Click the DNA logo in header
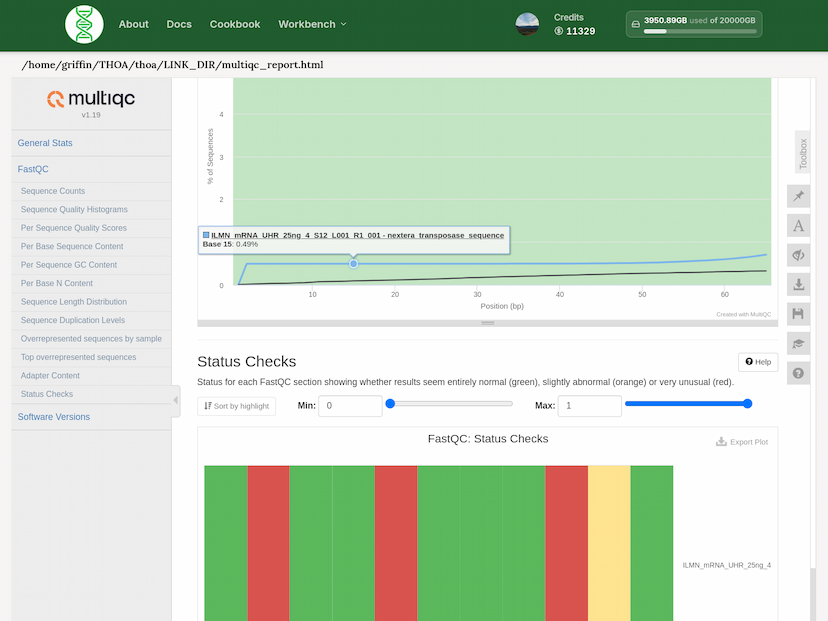This screenshot has width=828, height=621. 84,24
